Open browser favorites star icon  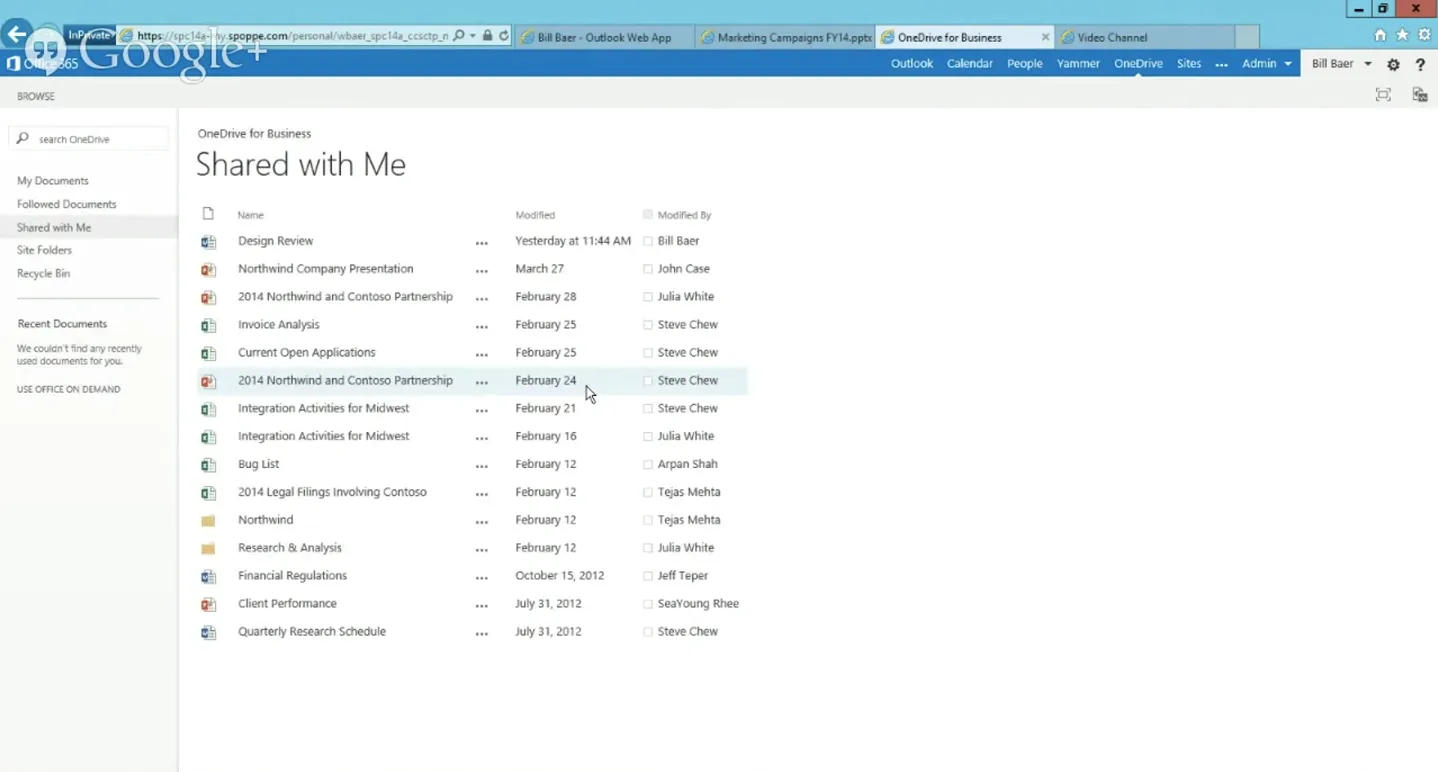1402,35
